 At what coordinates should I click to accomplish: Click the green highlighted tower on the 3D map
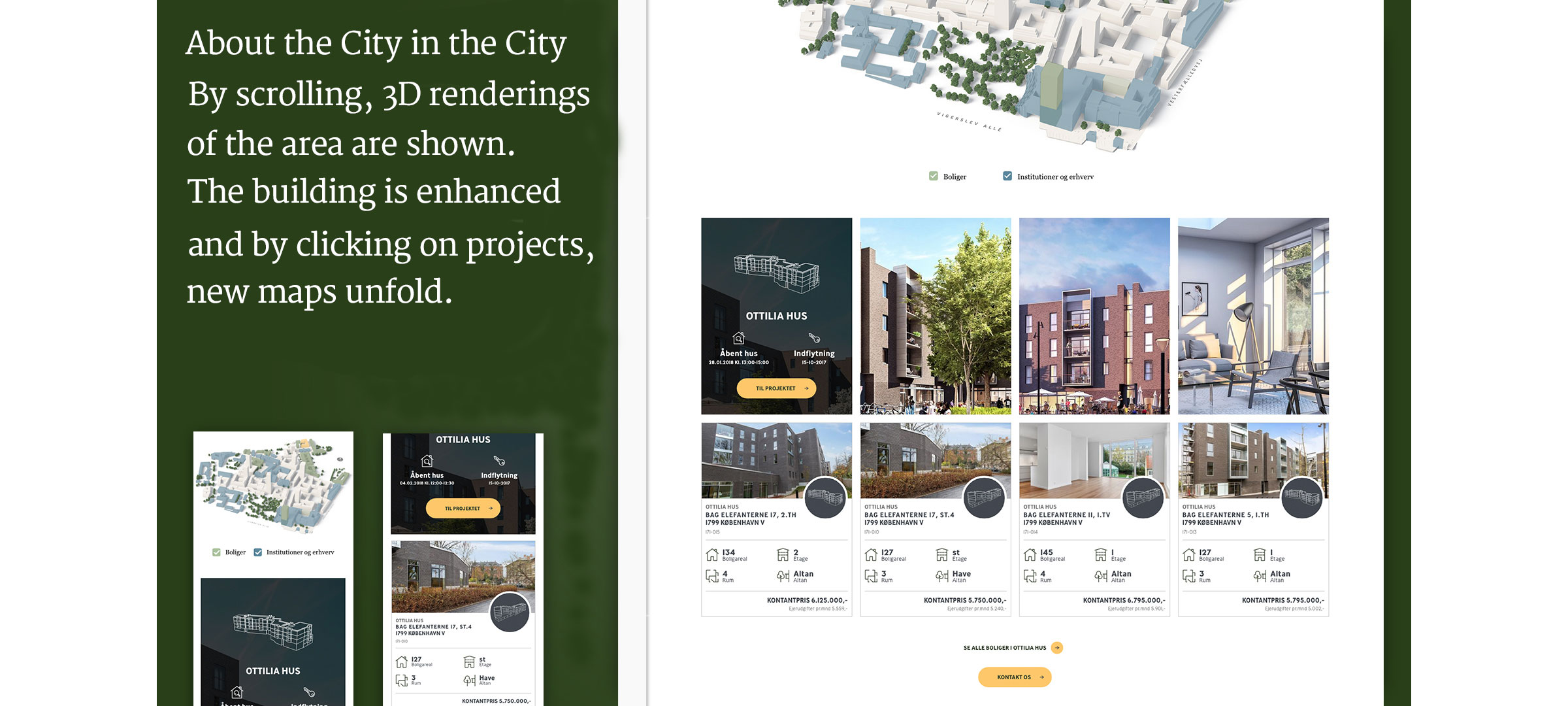click(x=1051, y=85)
